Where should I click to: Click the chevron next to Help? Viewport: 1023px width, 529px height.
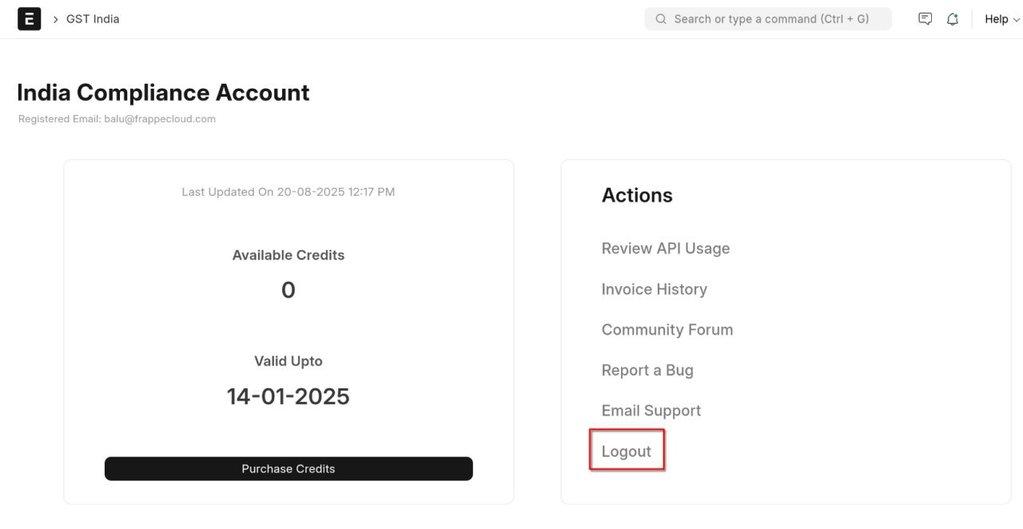tap(1016, 20)
